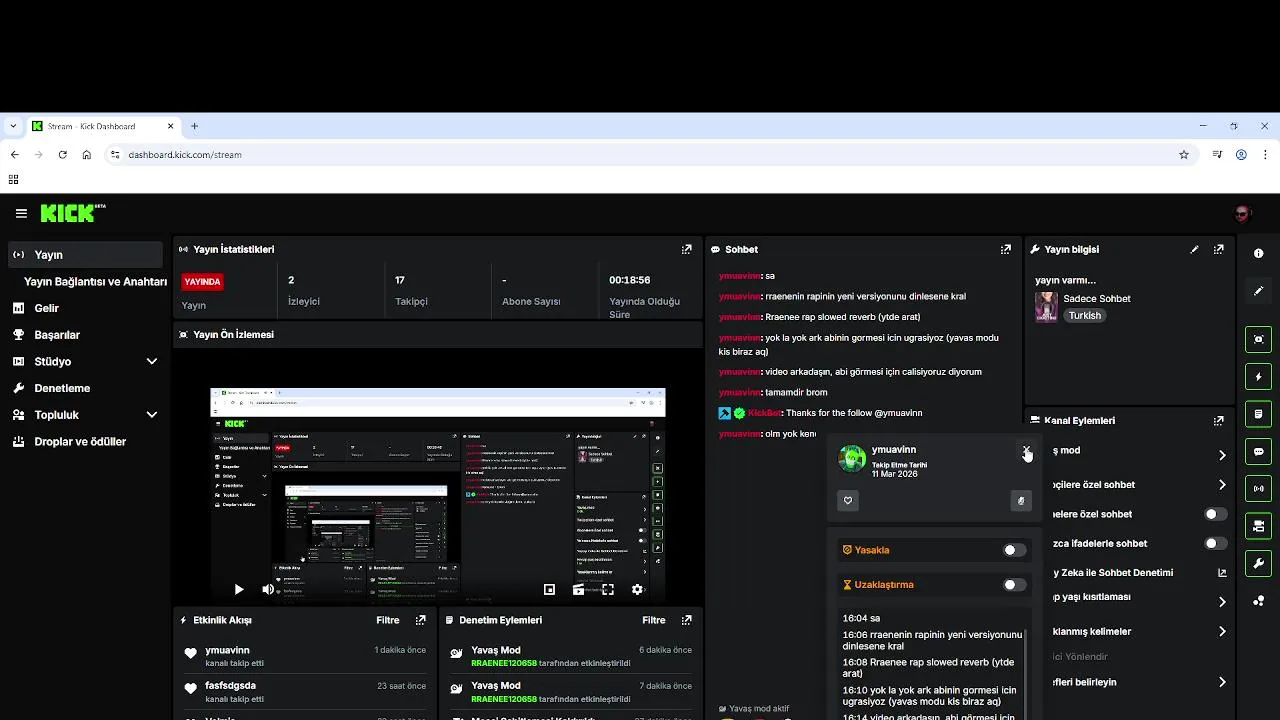This screenshot has height=720, width=1280.
Task: Enable the Uzaklaştırma timeout toggle
Action: click(1014, 585)
